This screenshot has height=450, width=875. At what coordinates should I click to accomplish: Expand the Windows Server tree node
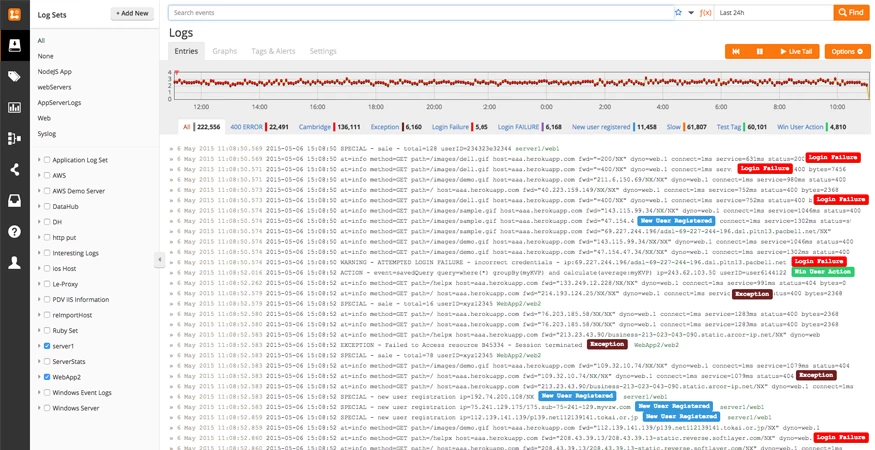click(39, 408)
